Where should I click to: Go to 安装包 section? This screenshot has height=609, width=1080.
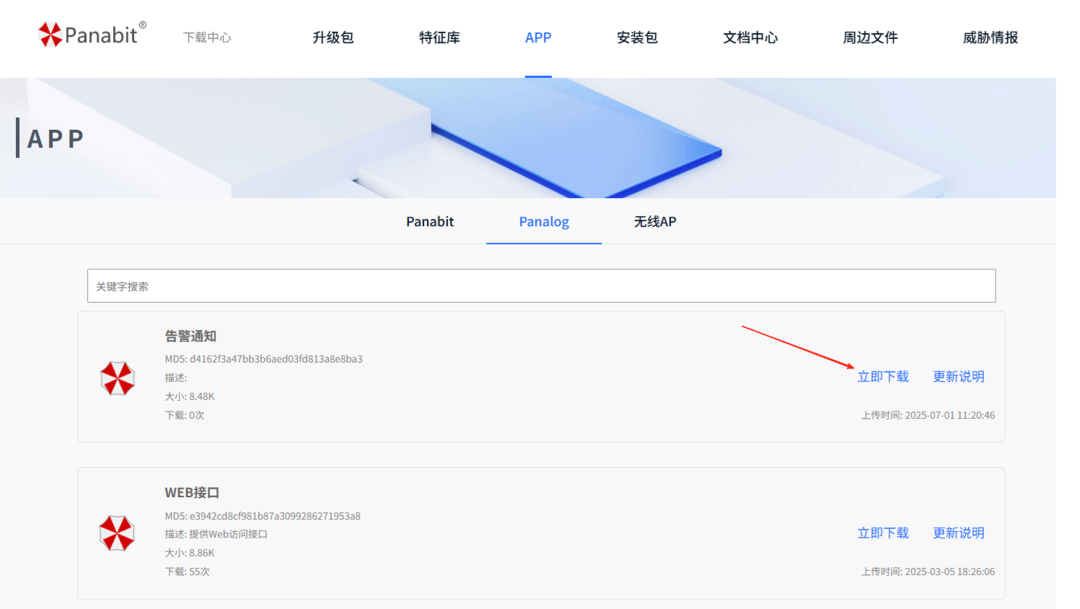(637, 37)
